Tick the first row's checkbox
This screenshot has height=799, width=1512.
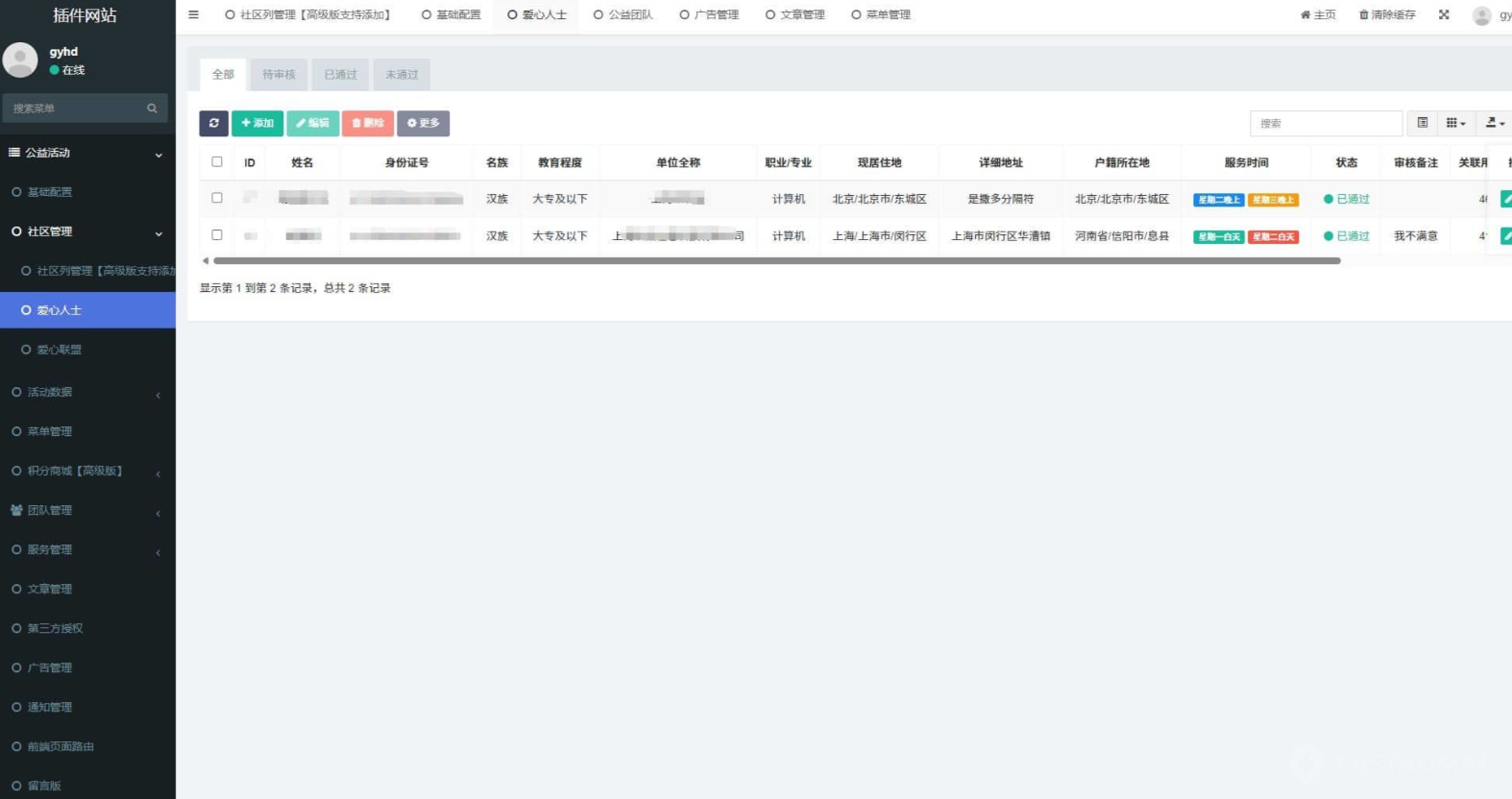(x=217, y=198)
